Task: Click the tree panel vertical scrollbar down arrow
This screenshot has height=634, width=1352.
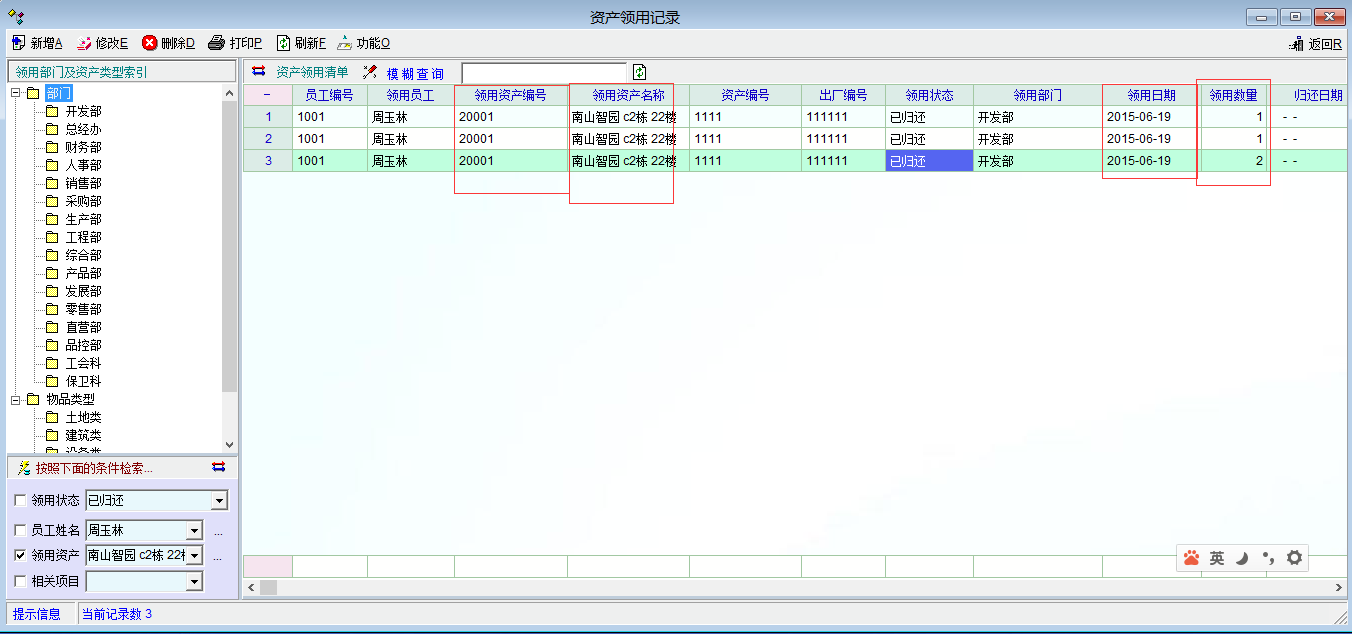Action: click(229, 444)
